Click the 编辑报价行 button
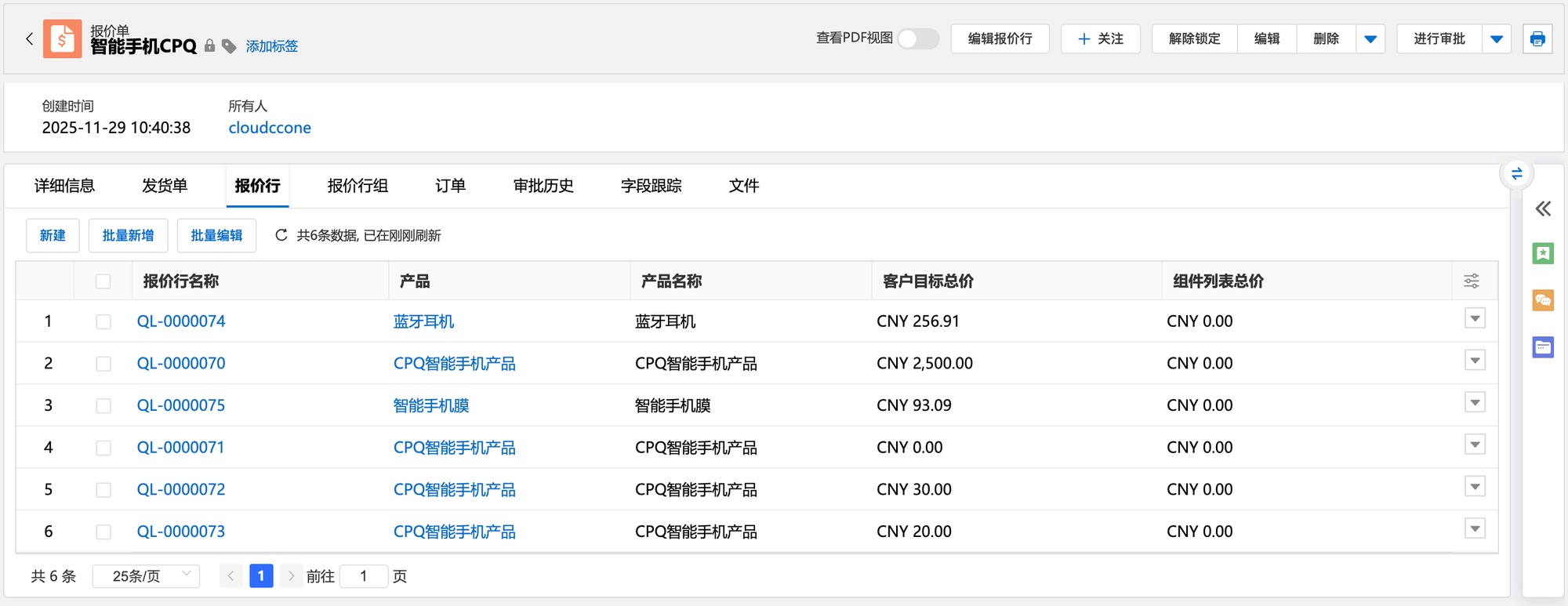This screenshot has width=1568, height=606. tap(1000, 38)
